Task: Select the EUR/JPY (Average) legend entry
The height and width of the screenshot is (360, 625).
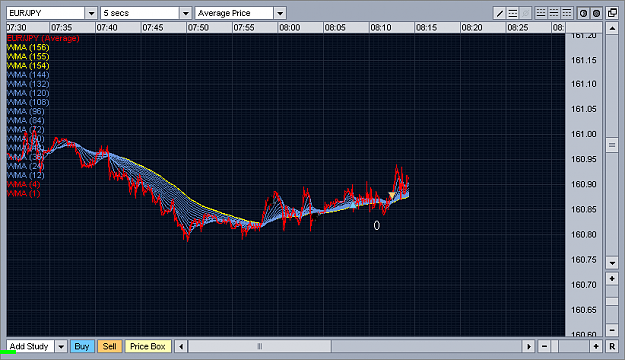Action: coord(43,38)
